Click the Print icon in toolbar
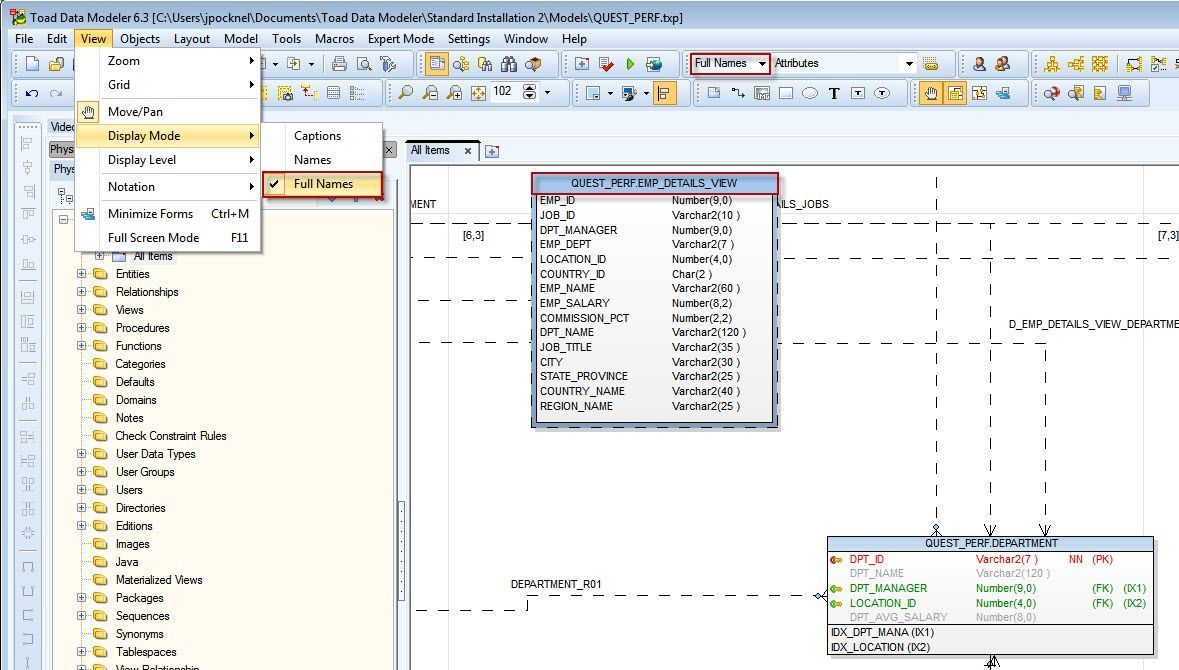Image resolution: width=1179 pixels, height=670 pixels. pos(339,64)
